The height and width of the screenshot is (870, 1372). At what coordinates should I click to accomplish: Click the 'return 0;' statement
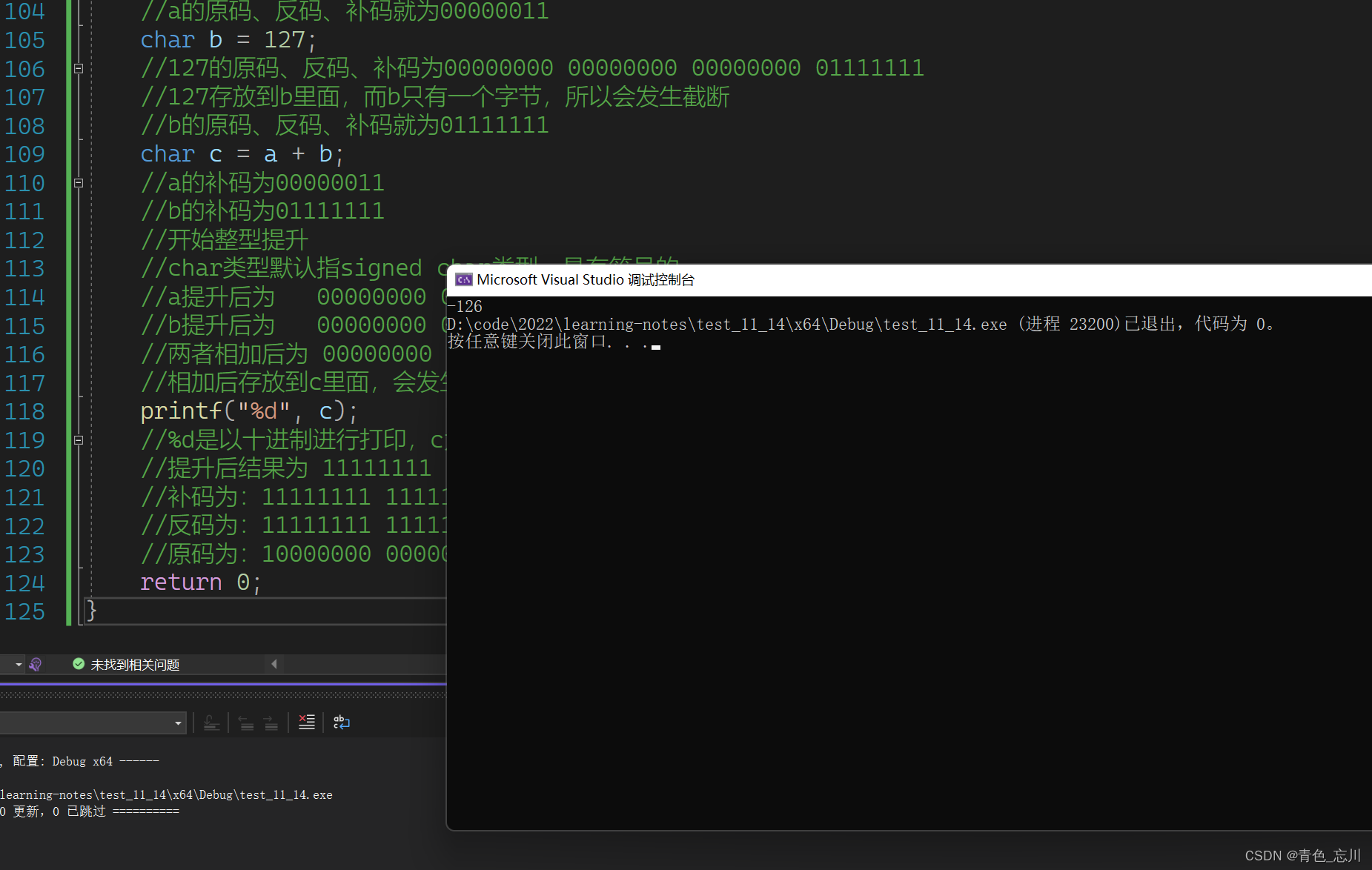201,583
